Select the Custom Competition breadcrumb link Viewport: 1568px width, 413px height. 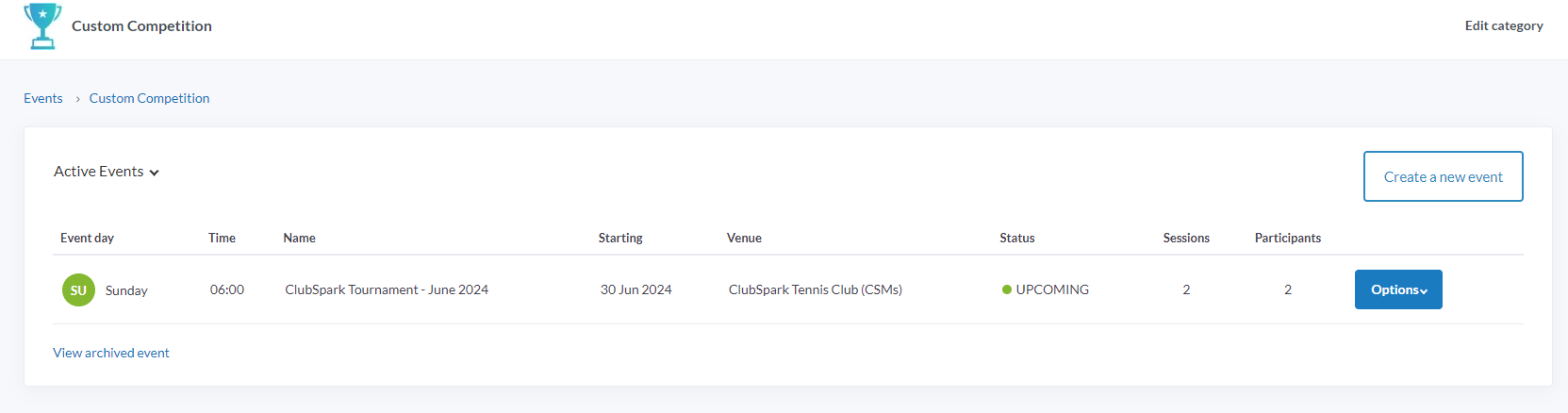point(149,98)
